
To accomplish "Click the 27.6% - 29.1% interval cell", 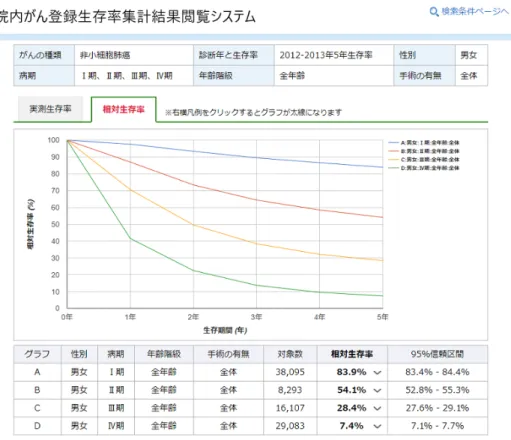I will tap(437, 408).
